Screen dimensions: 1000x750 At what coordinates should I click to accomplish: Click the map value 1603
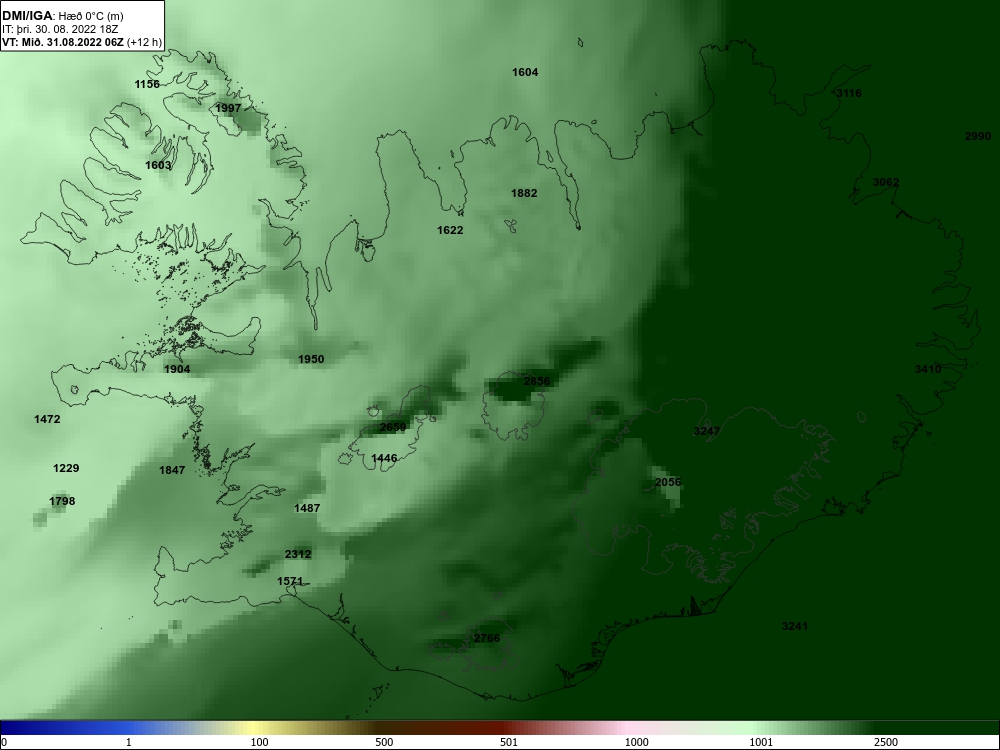pos(158,165)
